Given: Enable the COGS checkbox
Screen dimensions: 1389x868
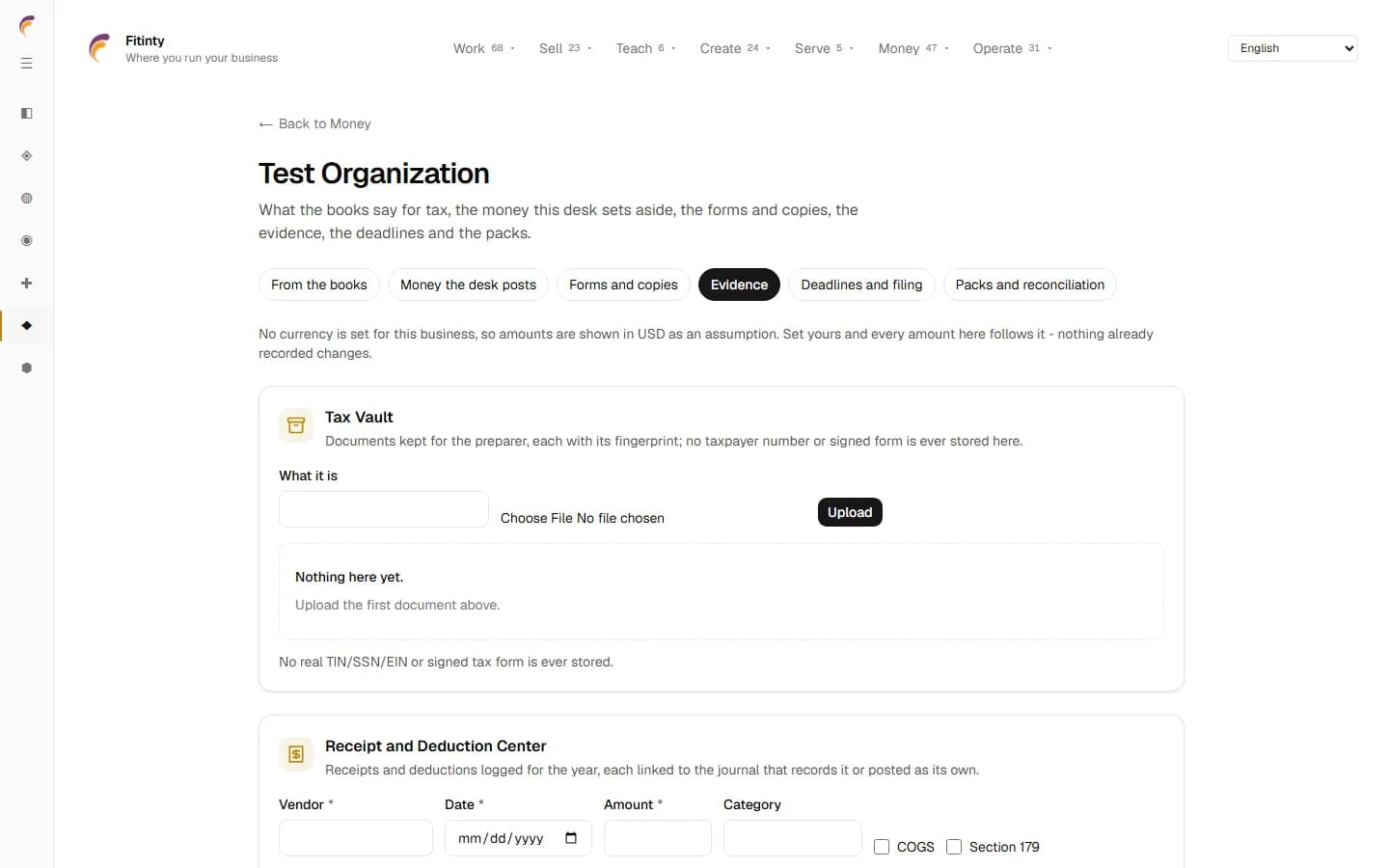Looking at the screenshot, I should 882,847.
